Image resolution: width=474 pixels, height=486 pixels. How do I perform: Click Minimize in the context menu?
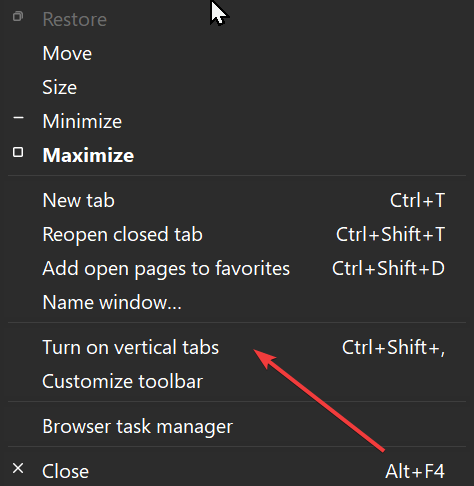tap(237, 121)
